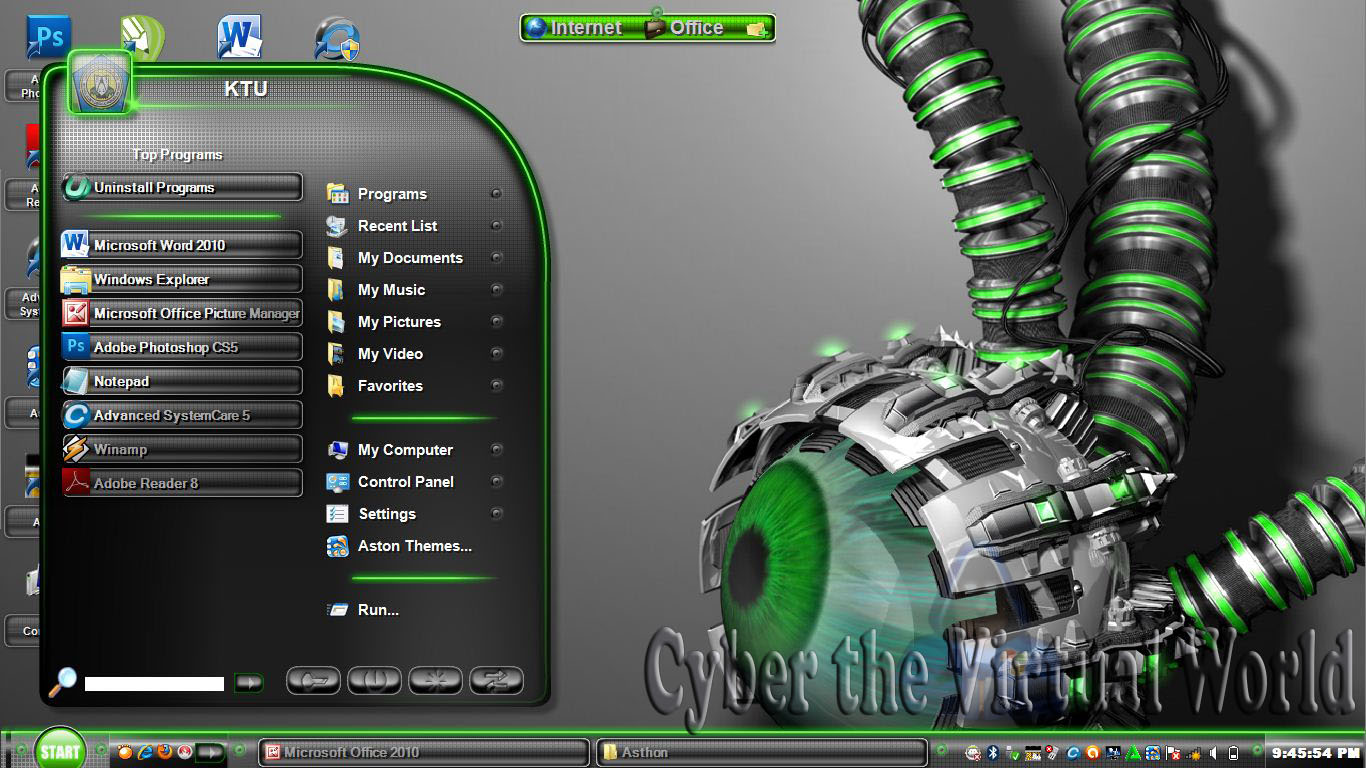
Task: Open the Action Center flag tray icon
Action: click(x=1172, y=753)
